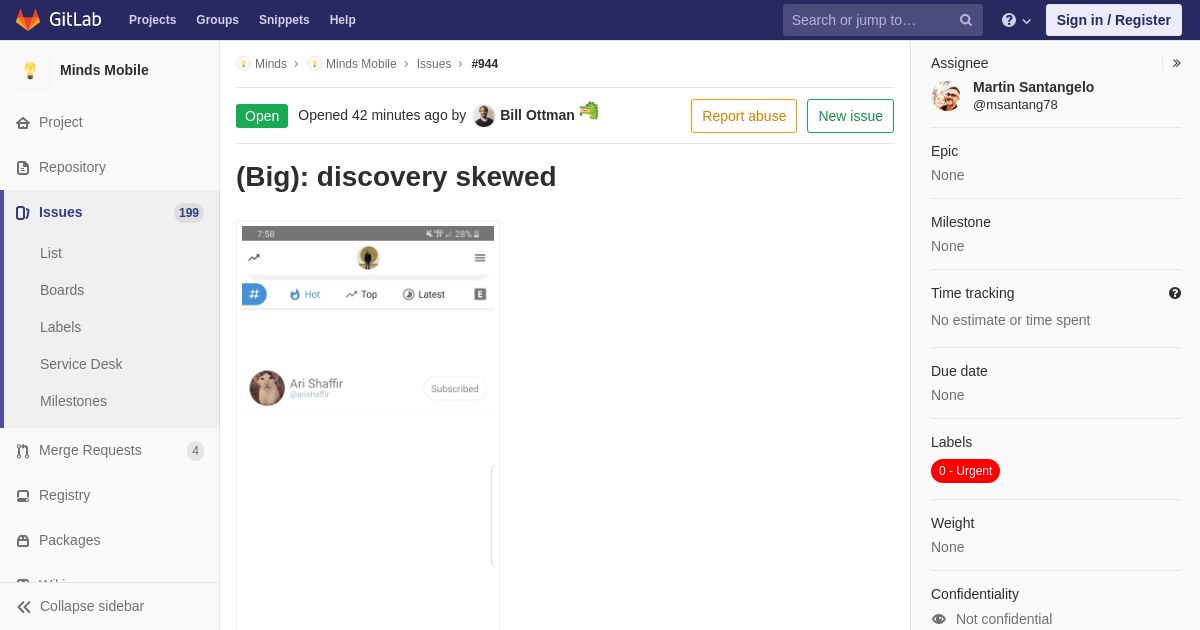Open Milestones in the sidebar
This screenshot has height=630, width=1200.
[x=73, y=401]
